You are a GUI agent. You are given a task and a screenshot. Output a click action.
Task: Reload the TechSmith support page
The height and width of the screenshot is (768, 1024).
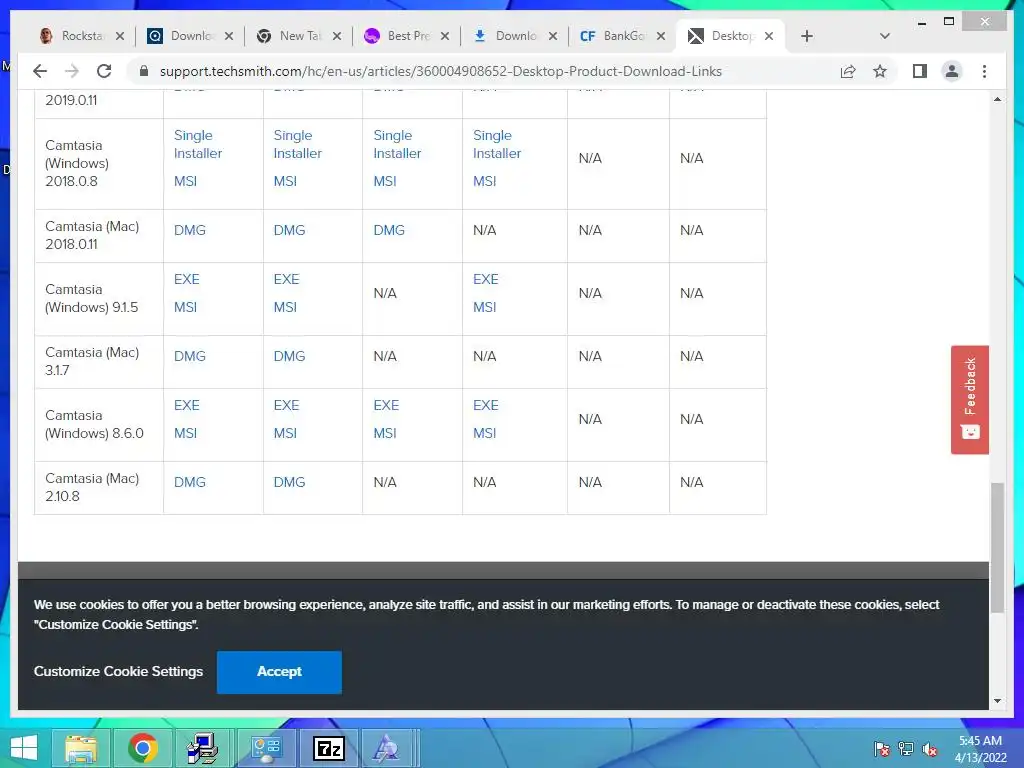(x=104, y=71)
